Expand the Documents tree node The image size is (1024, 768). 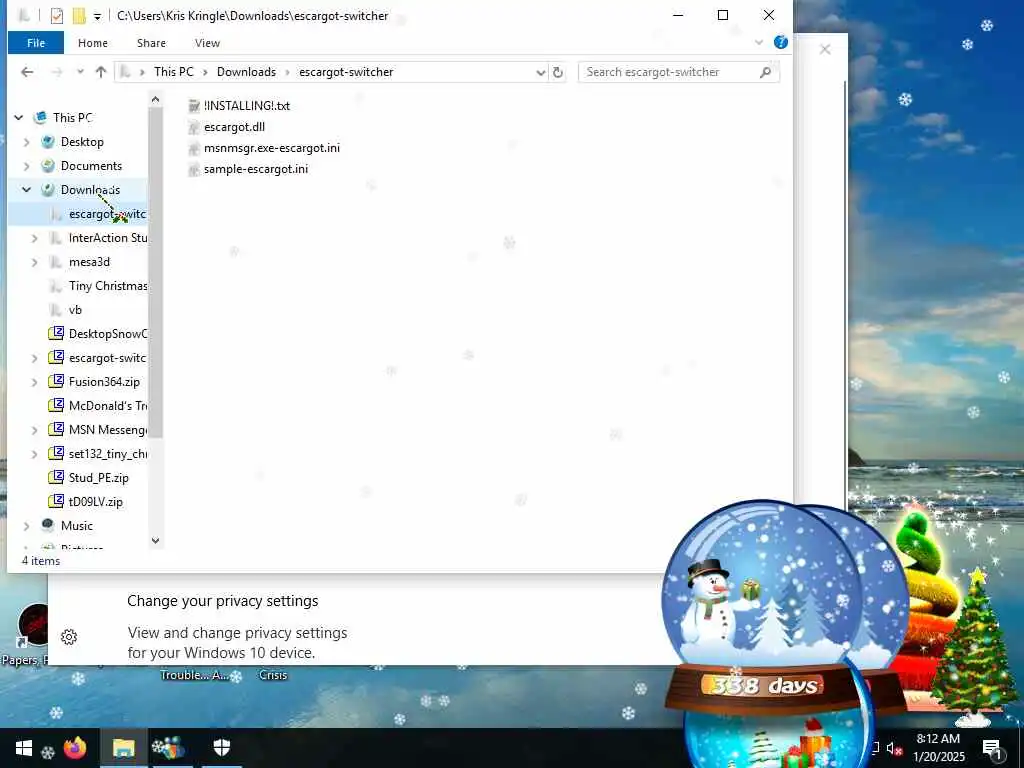coord(26,166)
